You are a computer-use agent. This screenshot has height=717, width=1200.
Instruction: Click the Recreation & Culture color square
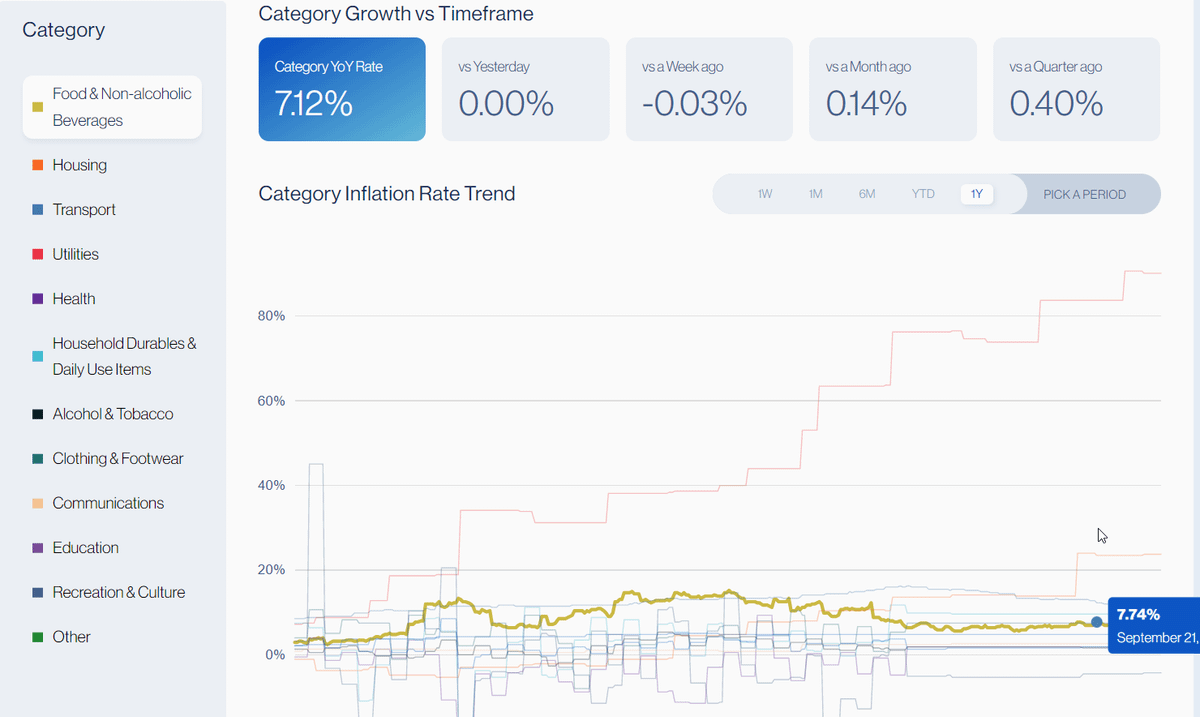point(37,593)
